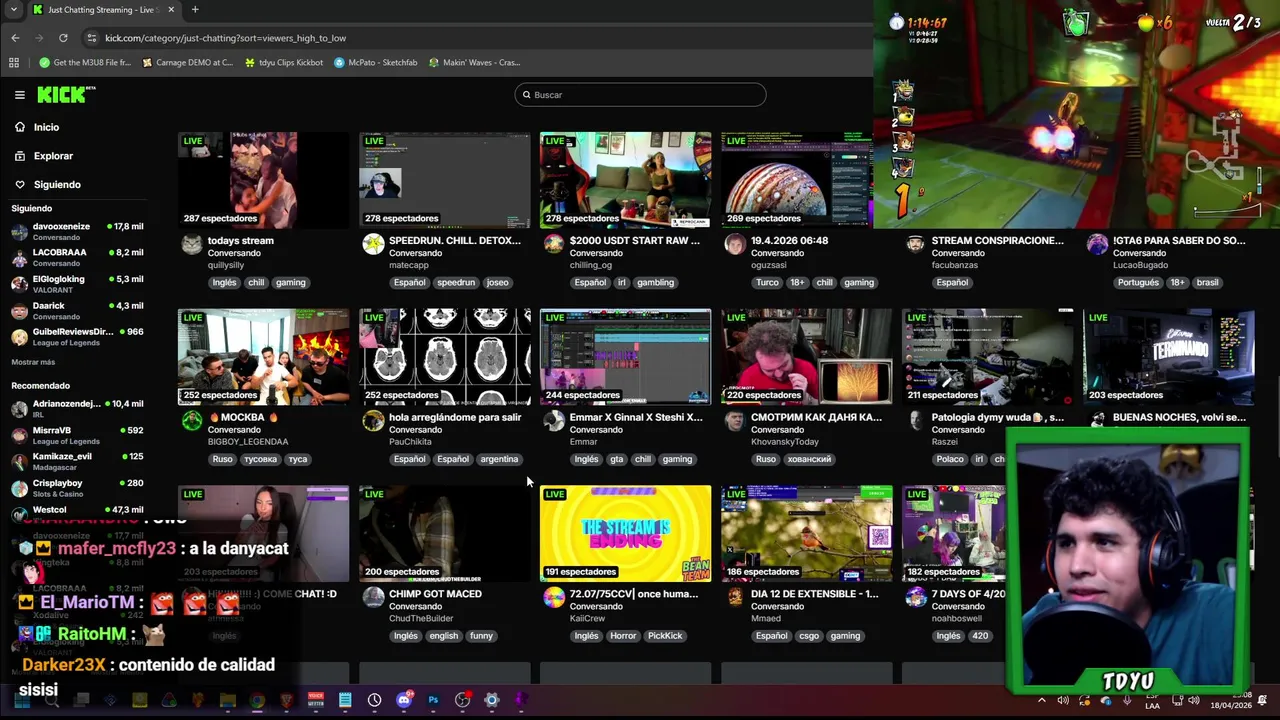1280x720 pixels.
Task: Click the Turco tag under oguzsasi
Action: coord(767,282)
